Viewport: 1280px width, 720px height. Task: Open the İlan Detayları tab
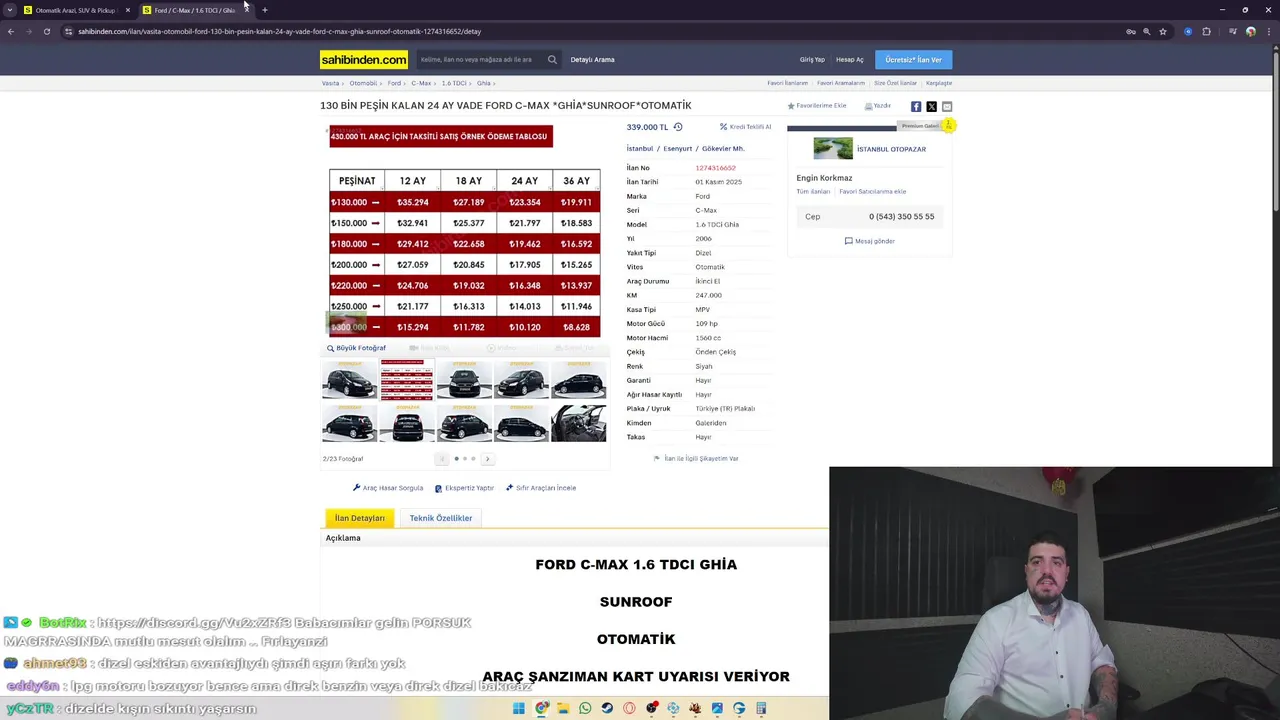tap(359, 518)
